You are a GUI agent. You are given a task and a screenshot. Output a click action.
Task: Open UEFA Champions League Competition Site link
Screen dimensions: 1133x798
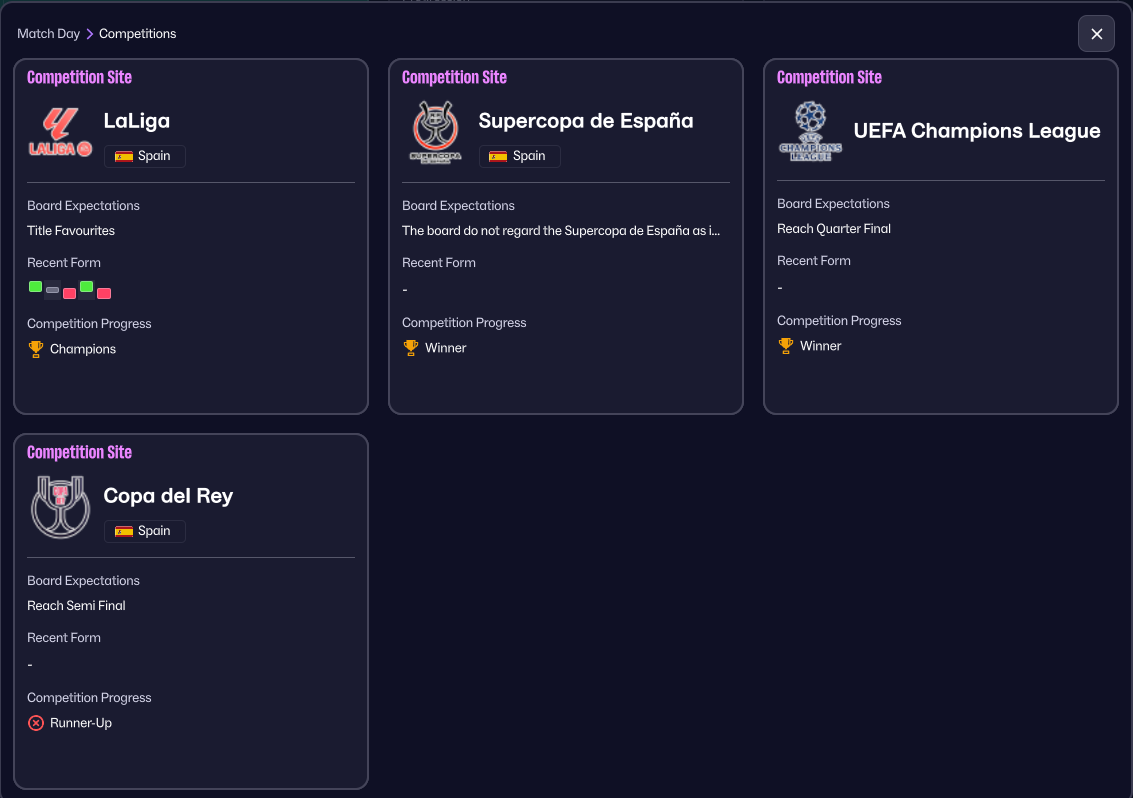pyautogui.click(x=829, y=78)
